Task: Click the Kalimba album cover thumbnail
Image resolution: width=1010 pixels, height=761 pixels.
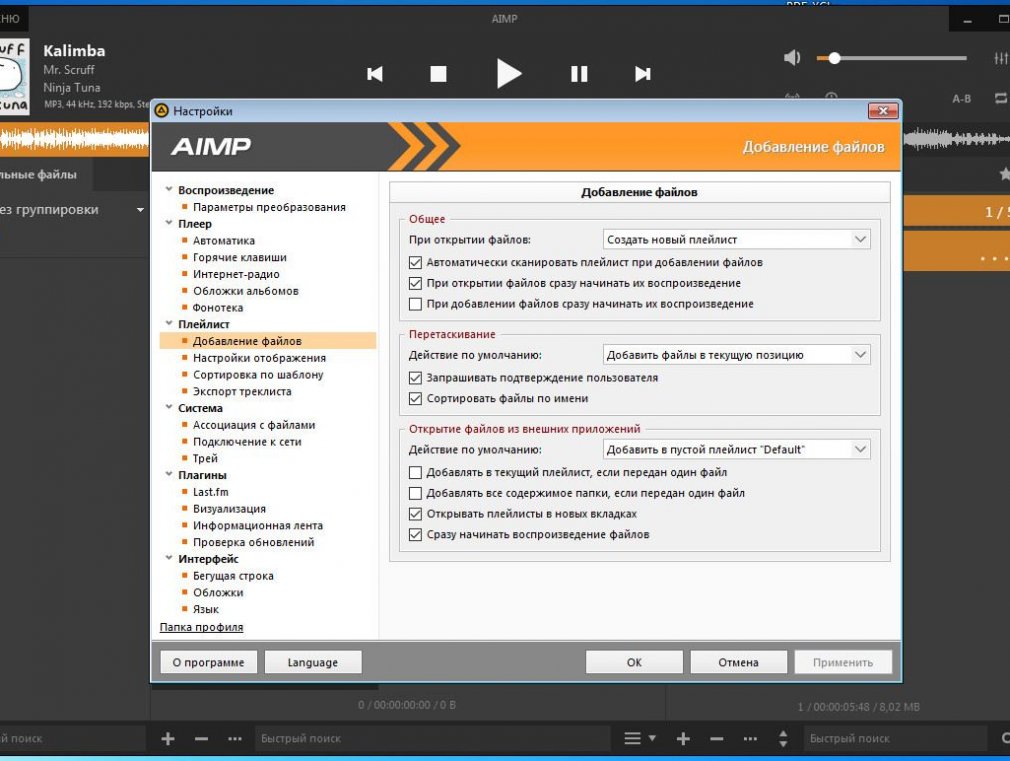Action: (14, 76)
